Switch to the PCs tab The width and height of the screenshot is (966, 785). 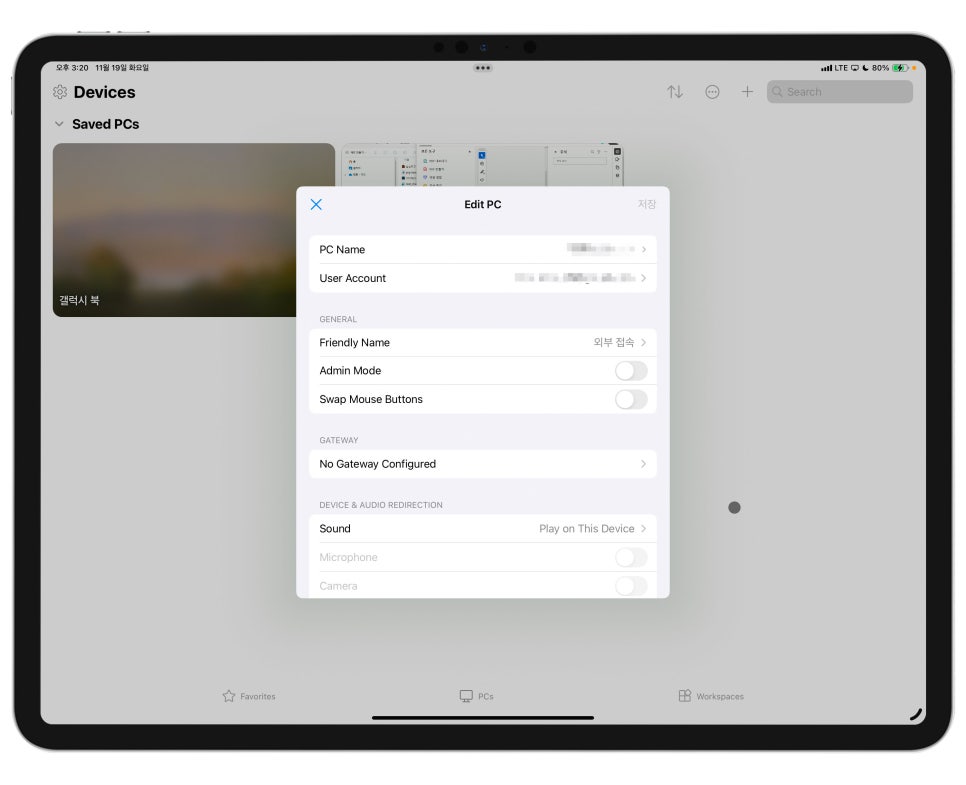pos(476,696)
